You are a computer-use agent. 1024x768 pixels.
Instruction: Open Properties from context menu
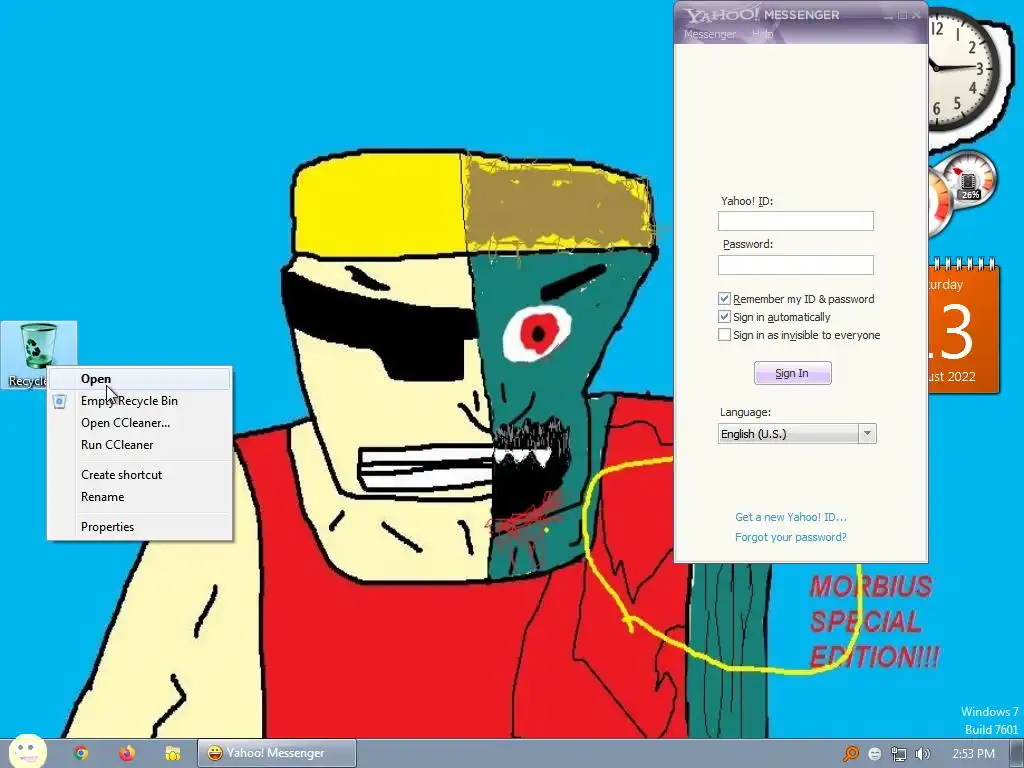pyautogui.click(x=140, y=527)
